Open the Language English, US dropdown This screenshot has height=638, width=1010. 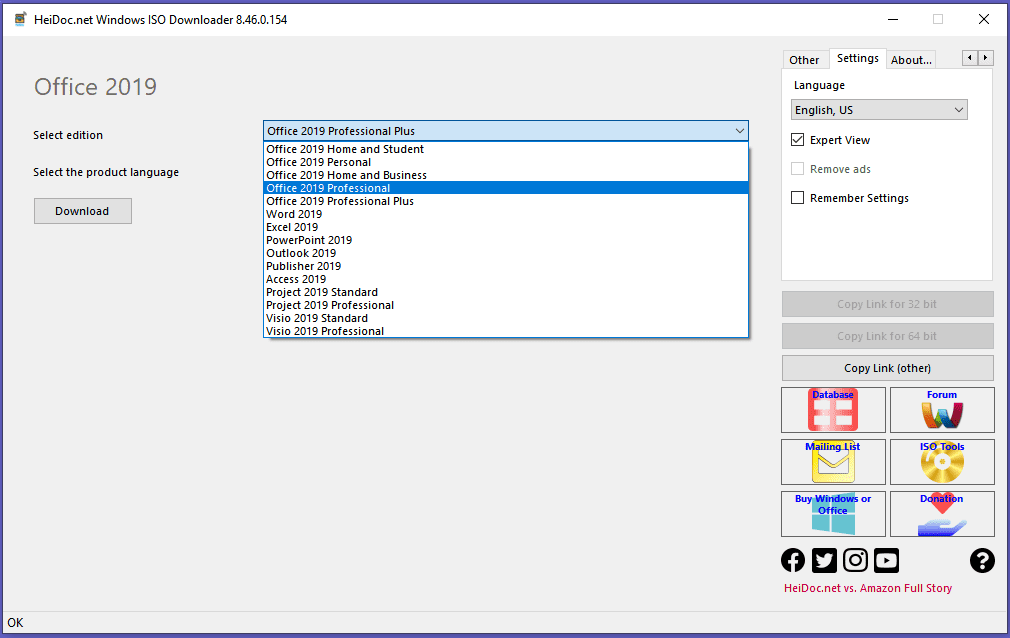[x=879, y=110]
